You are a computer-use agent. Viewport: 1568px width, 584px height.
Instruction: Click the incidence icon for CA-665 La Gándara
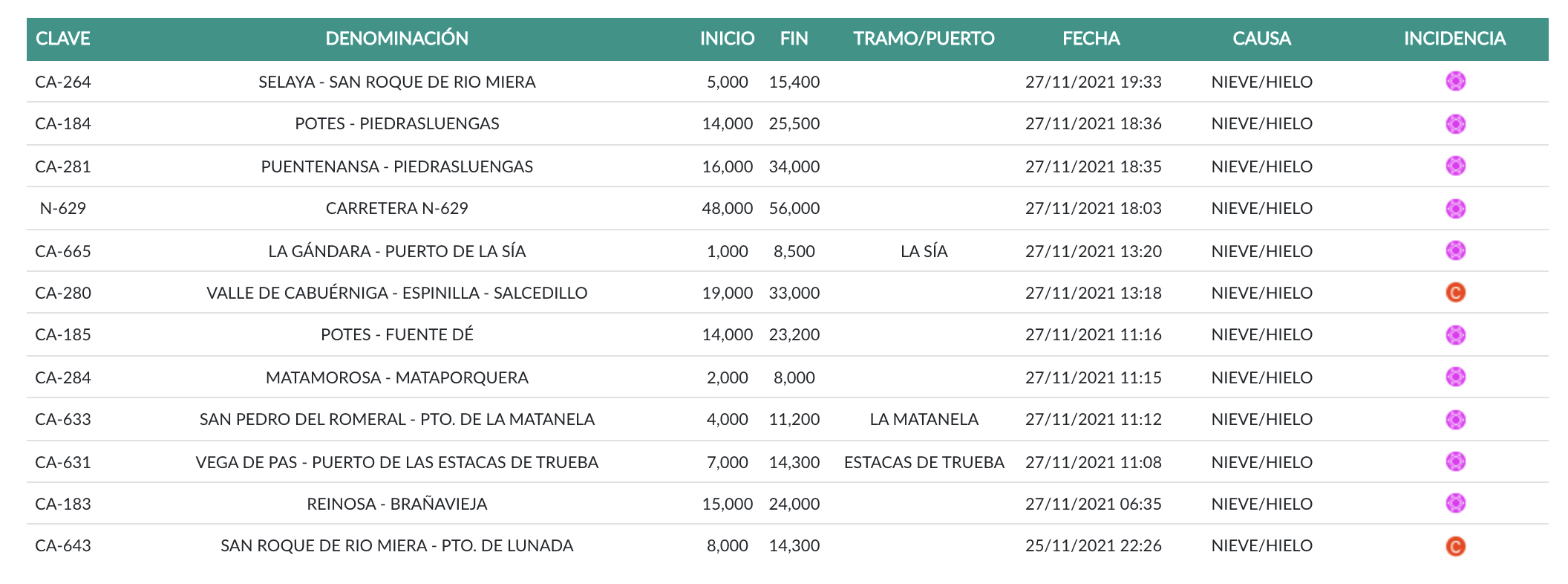point(1455,250)
